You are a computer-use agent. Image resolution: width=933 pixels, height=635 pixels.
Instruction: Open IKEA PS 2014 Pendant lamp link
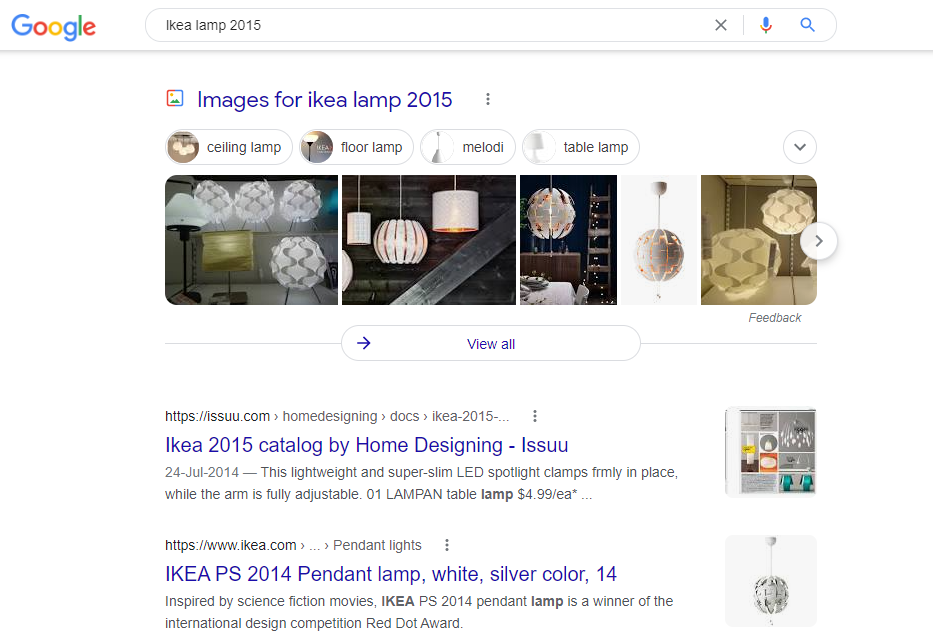(391, 574)
